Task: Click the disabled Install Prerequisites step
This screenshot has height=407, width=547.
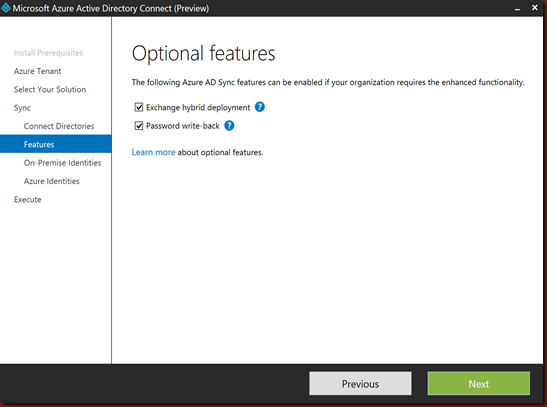Action: click(x=48, y=53)
